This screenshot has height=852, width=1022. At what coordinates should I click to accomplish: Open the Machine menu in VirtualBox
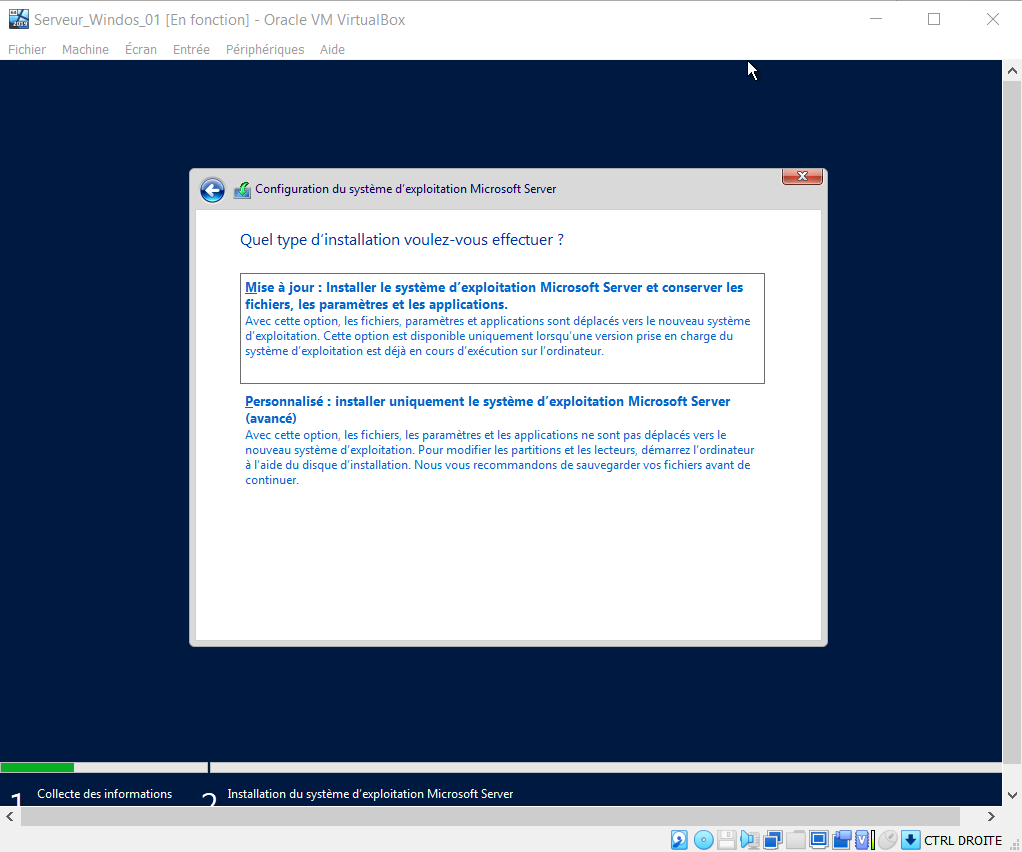pos(85,49)
